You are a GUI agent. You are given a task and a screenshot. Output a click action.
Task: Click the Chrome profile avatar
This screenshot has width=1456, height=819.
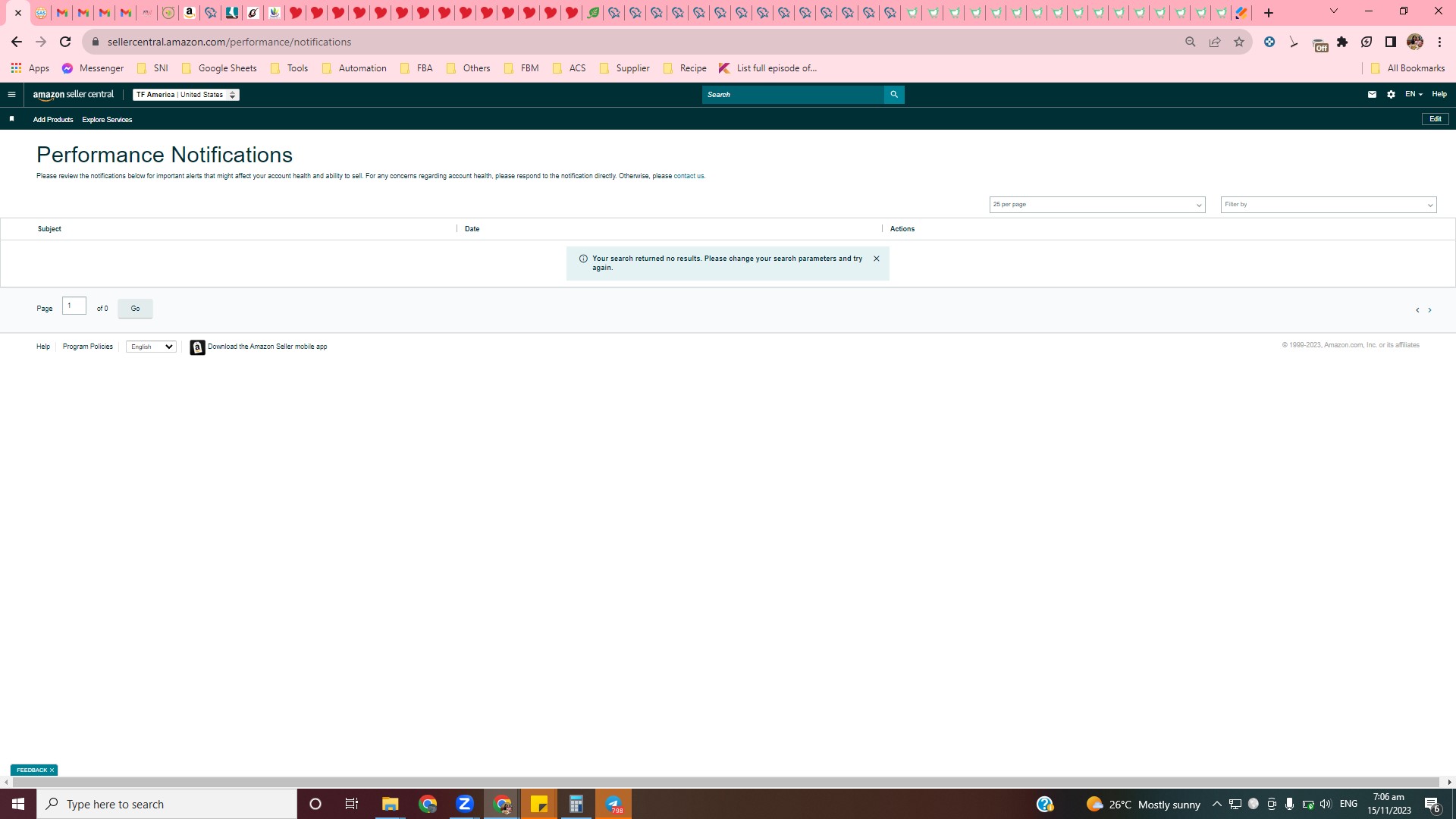(x=1415, y=42)
